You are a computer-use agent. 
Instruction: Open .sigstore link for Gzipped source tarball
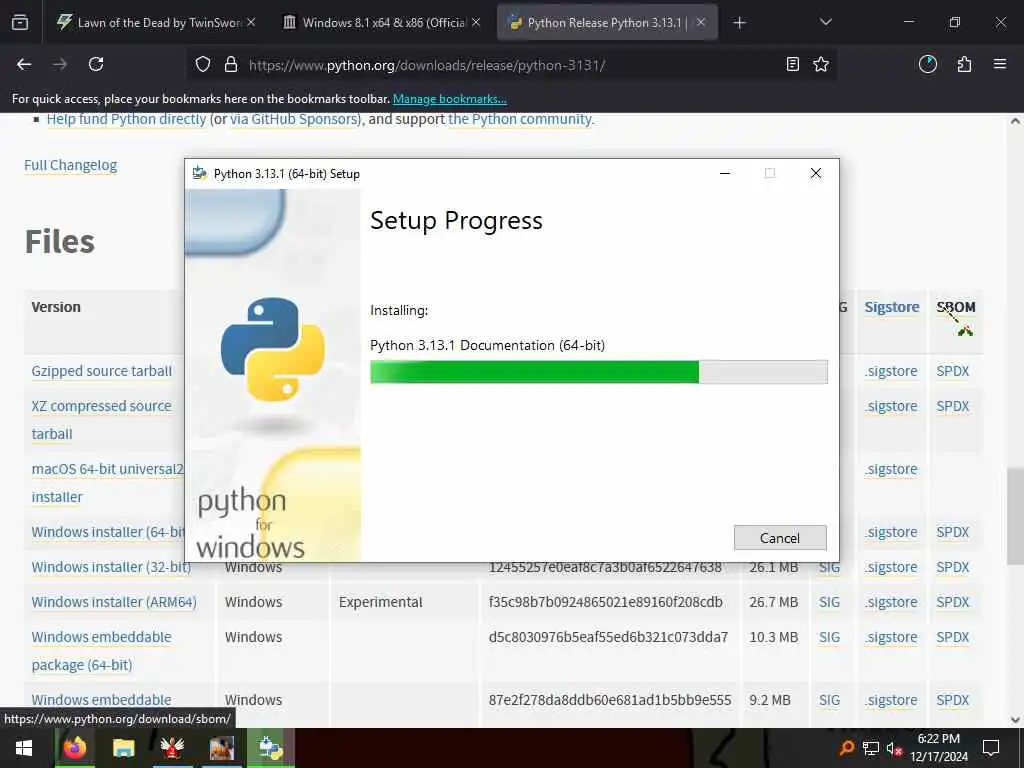coord(891,371)
